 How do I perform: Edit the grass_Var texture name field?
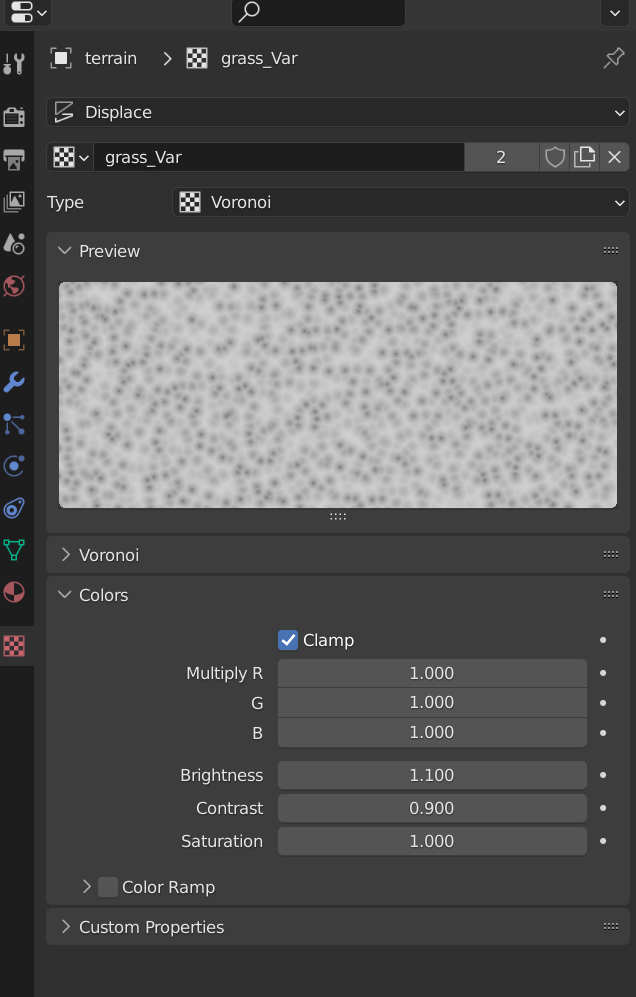coord(279,157)
